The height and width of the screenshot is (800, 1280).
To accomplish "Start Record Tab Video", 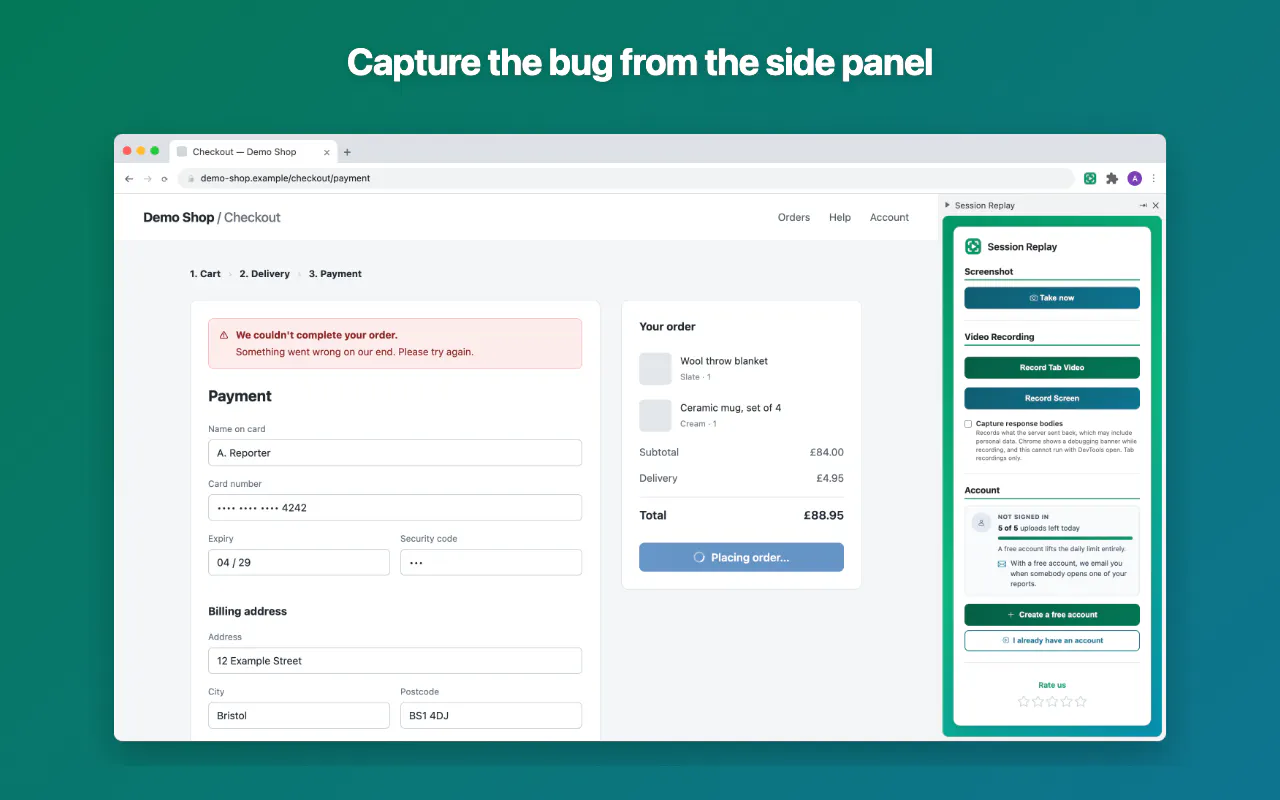I will (1052, 367).
